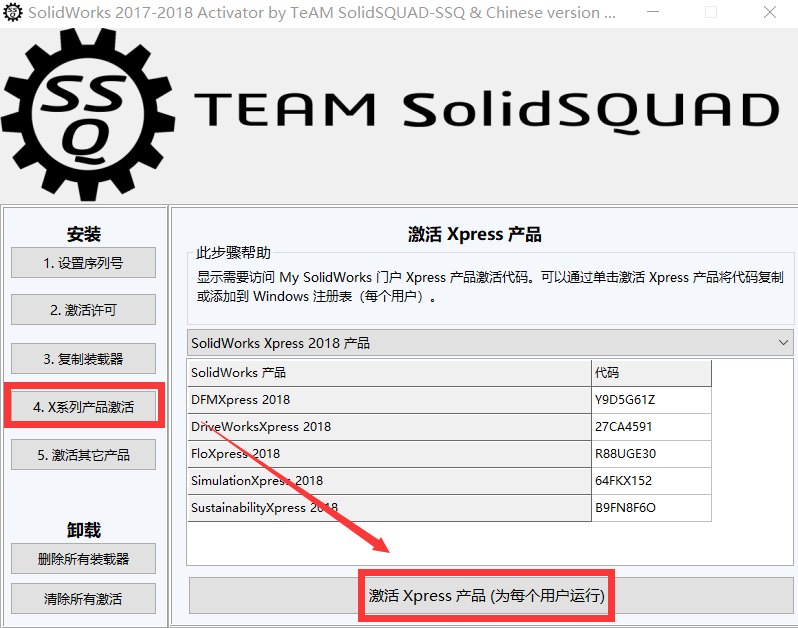This screenshot has height=628, width=798.
Task: Click the 卸载 section heading
Action: click(84, 530)
